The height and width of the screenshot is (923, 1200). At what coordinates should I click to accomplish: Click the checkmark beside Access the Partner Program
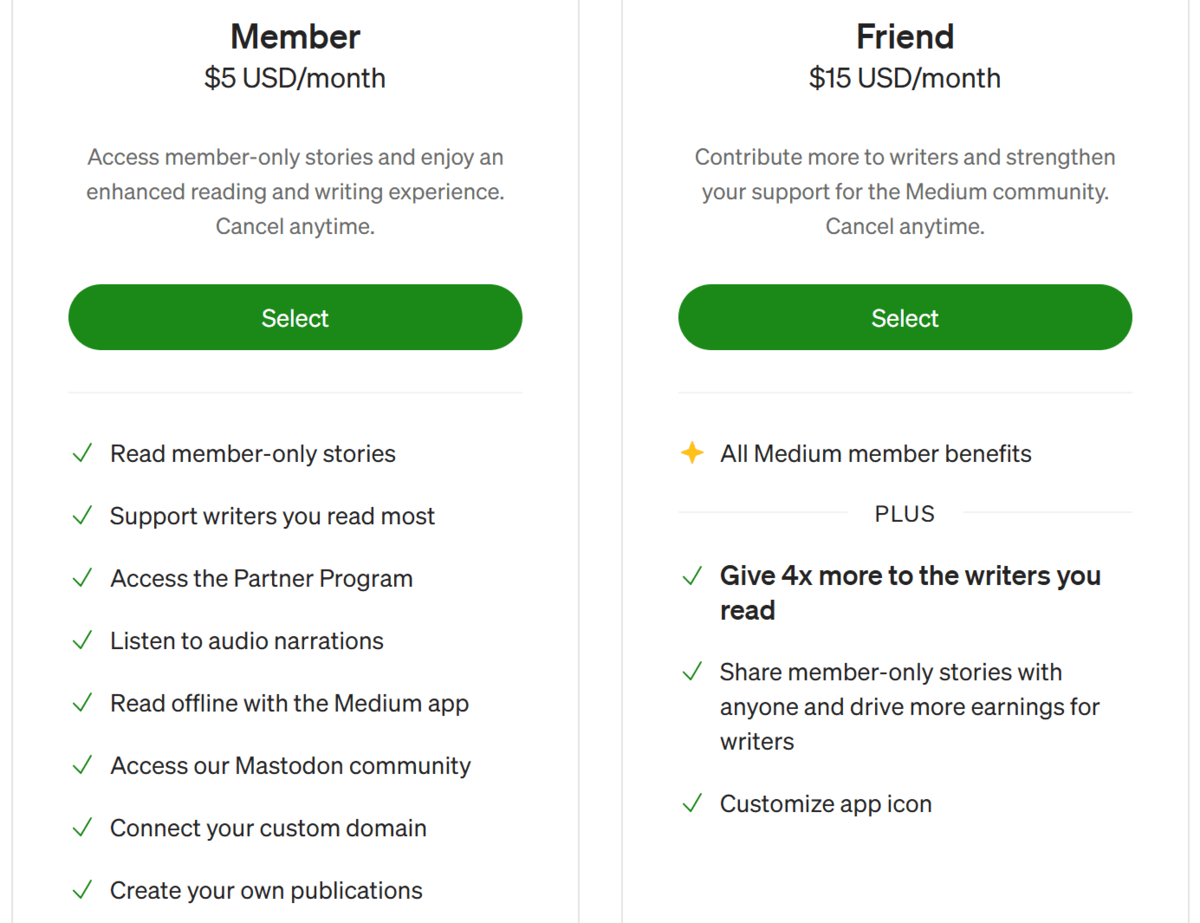click(83, 578)
